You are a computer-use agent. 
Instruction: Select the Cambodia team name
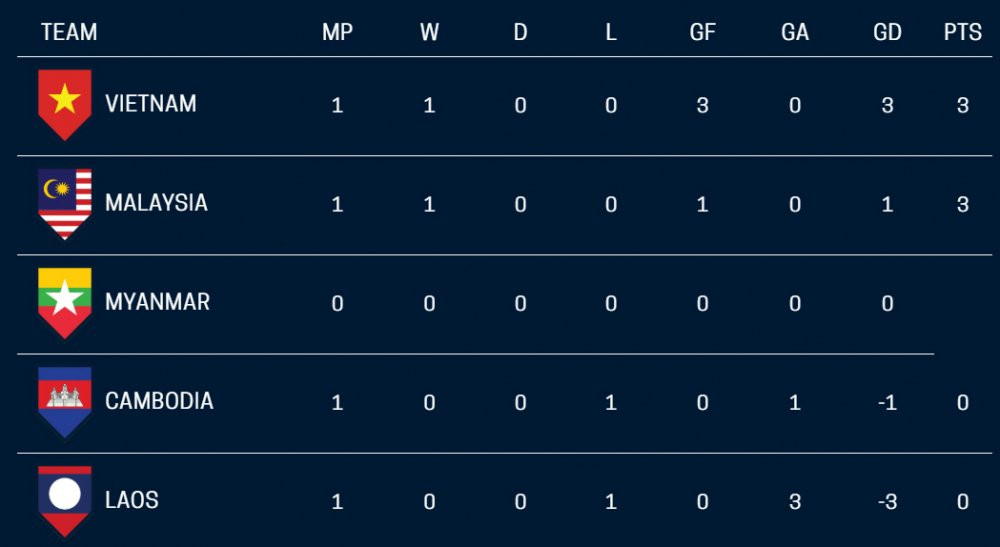pyautogui.click(x=159, y=400)
